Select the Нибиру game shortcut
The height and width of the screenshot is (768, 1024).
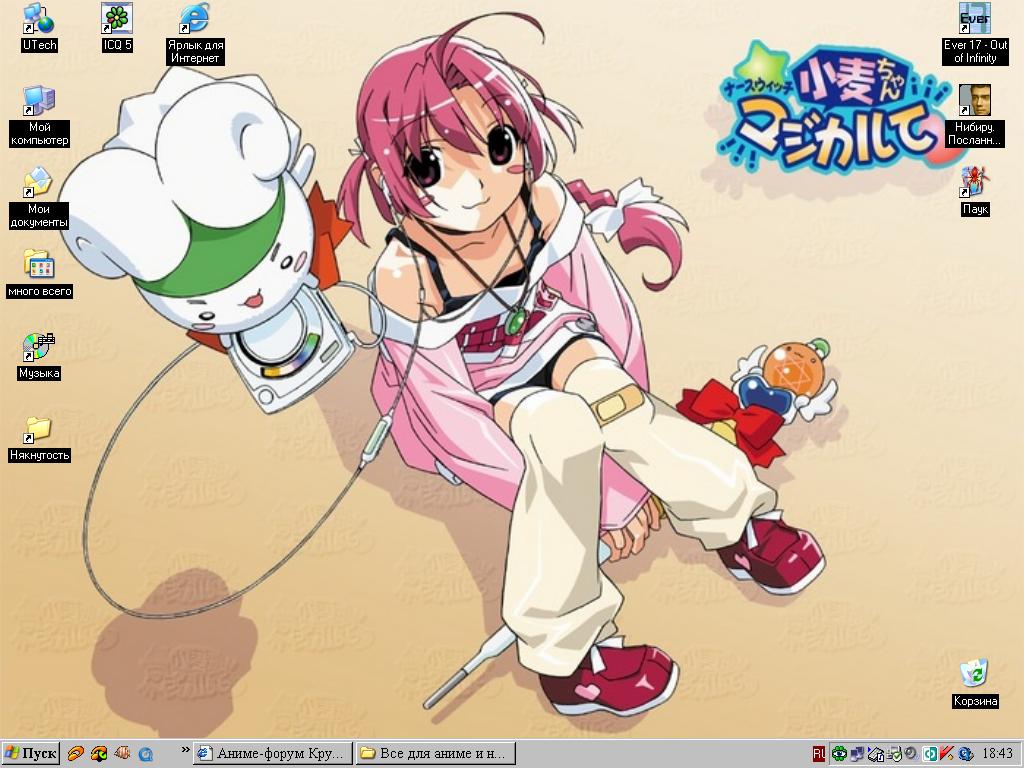click(975, 116)
